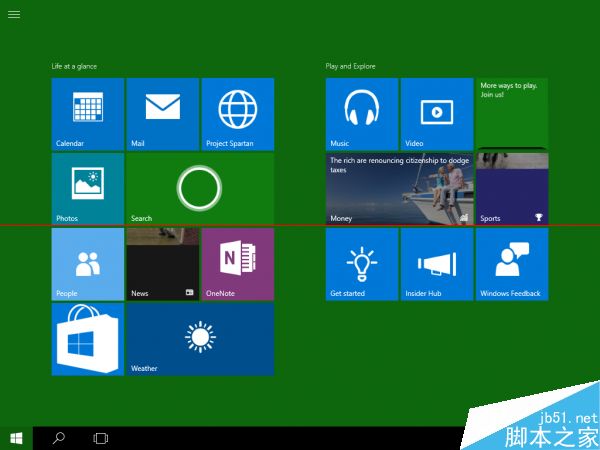The width and height of the screenshot is (600, 450).
Task: Launch the Music tile
Action: point(362,114)
